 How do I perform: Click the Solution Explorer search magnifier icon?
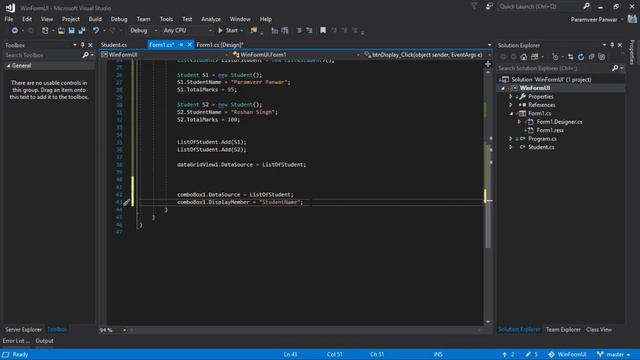tap(615, 69)
